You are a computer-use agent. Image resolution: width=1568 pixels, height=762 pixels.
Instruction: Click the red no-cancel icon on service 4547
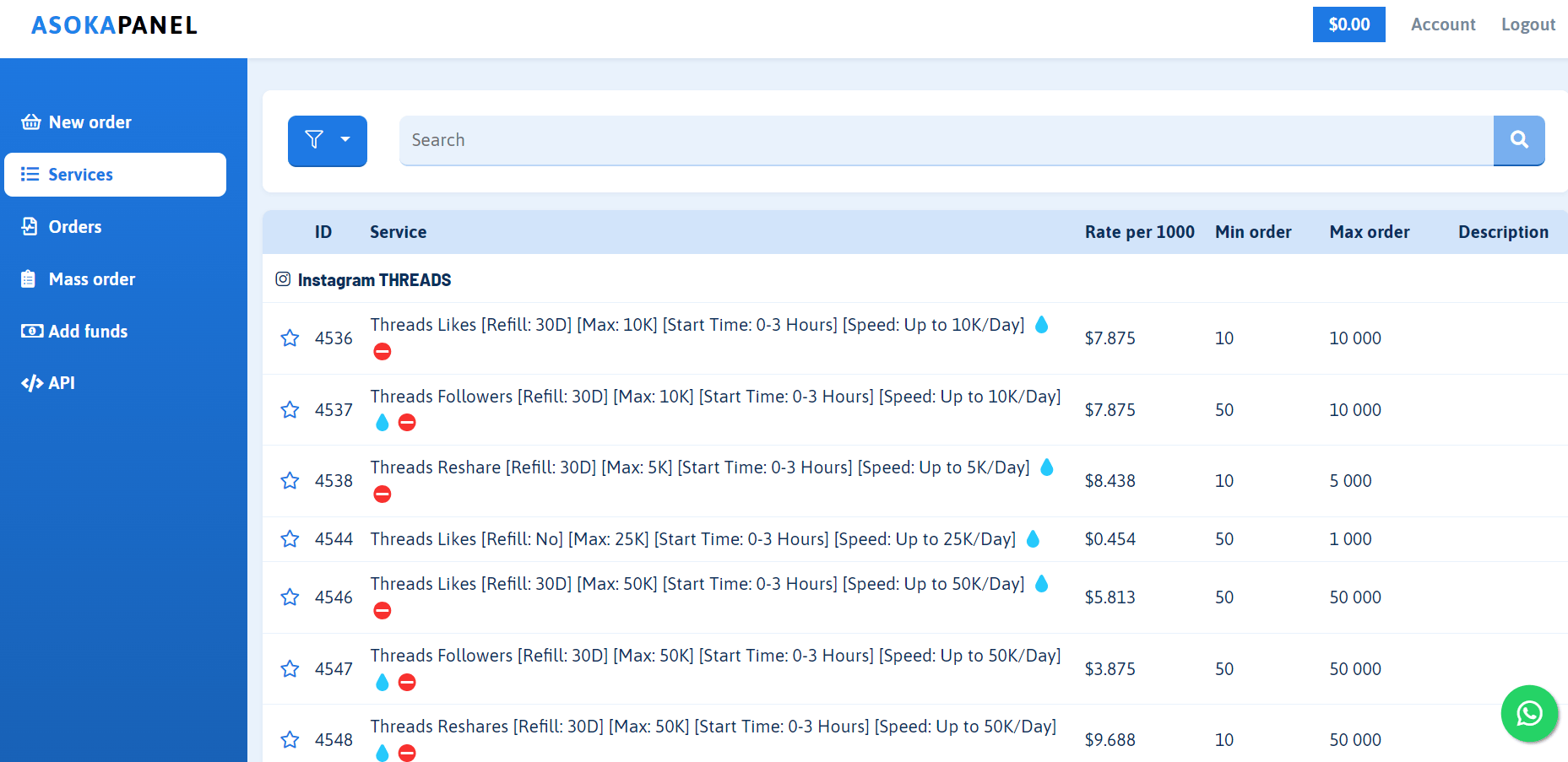click(x=407, y=683)
